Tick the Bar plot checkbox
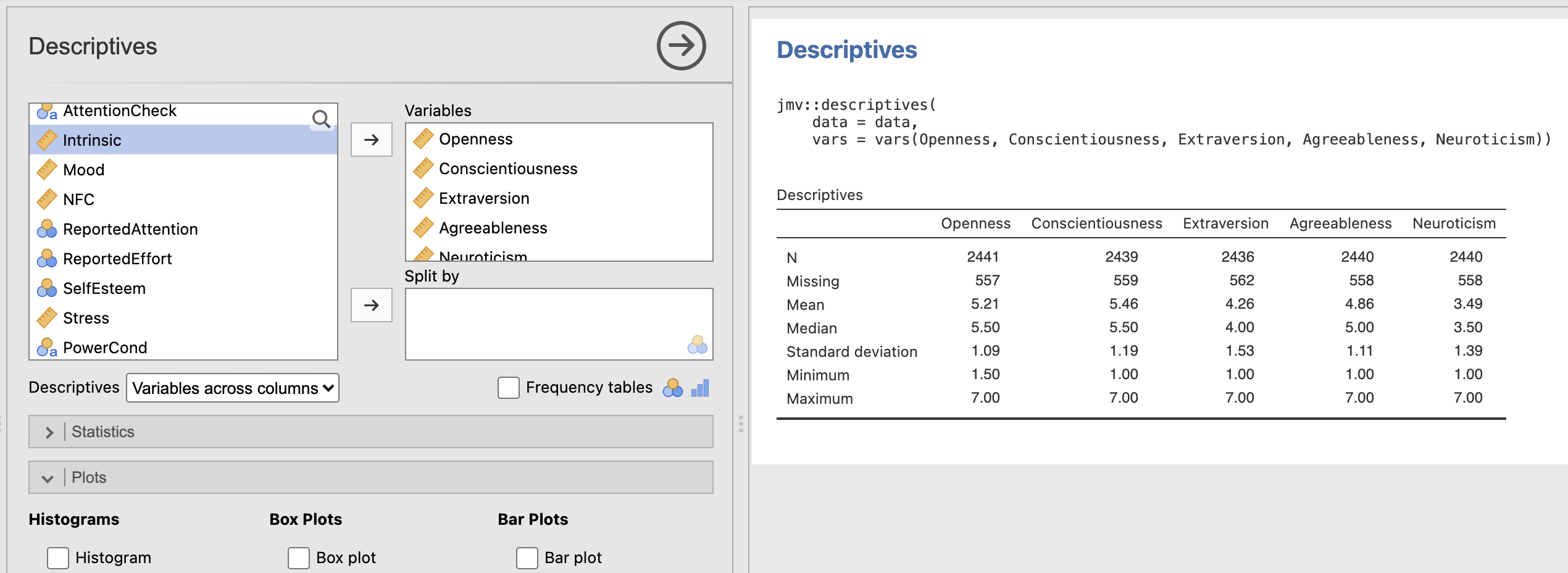 (x=527, y=558)
